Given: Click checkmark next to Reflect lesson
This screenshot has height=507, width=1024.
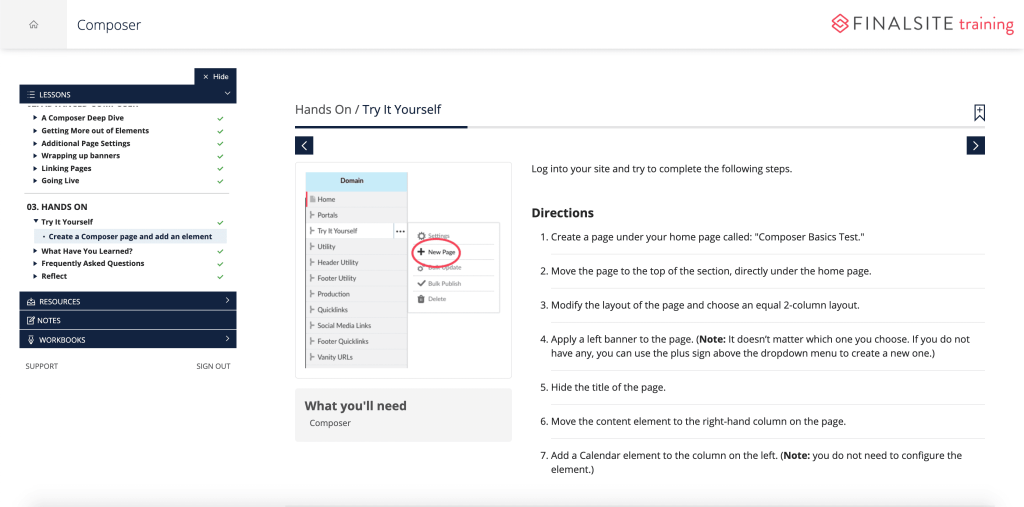Looking at the screenshot, I should click(220, 277).
